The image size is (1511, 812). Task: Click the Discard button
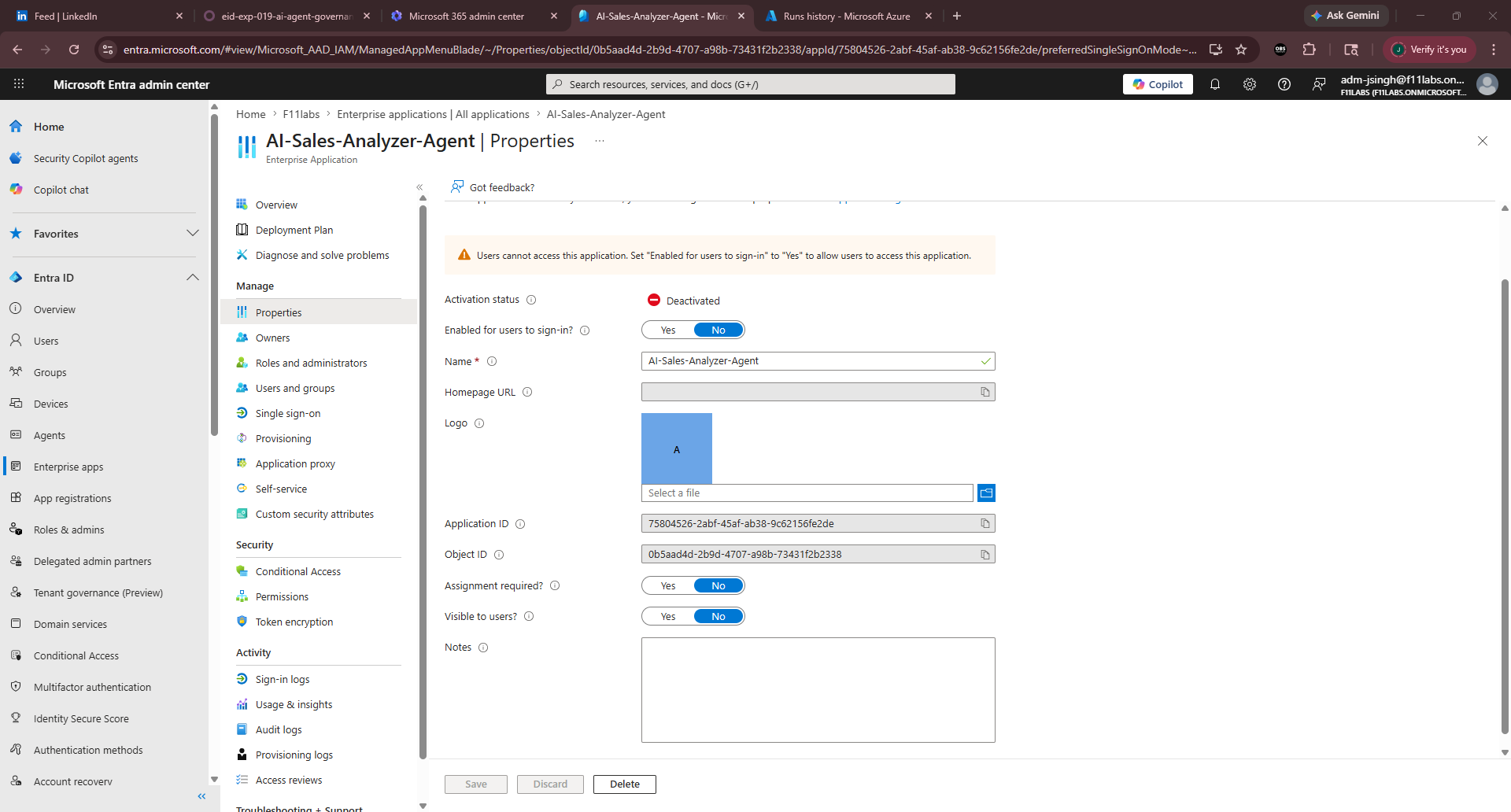tap(550, 784)
